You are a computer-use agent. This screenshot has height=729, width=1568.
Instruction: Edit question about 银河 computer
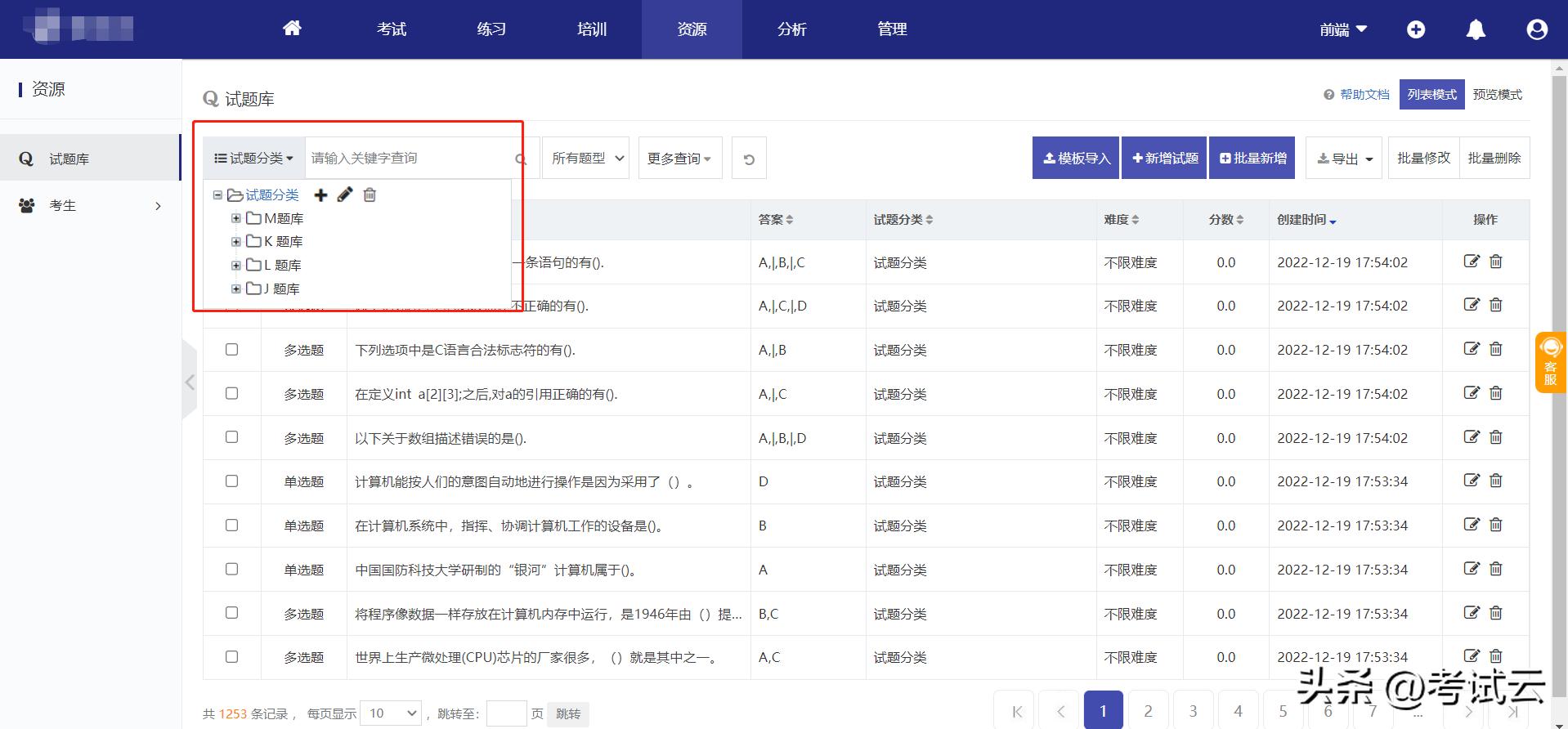tap(1472, 569)
